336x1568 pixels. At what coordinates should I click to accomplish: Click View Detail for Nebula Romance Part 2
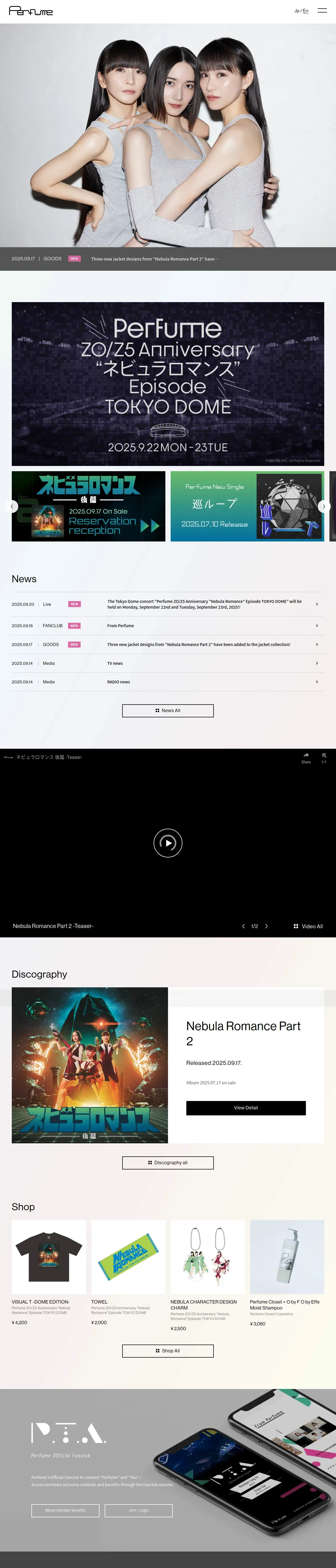click(x=246, y=1108)
